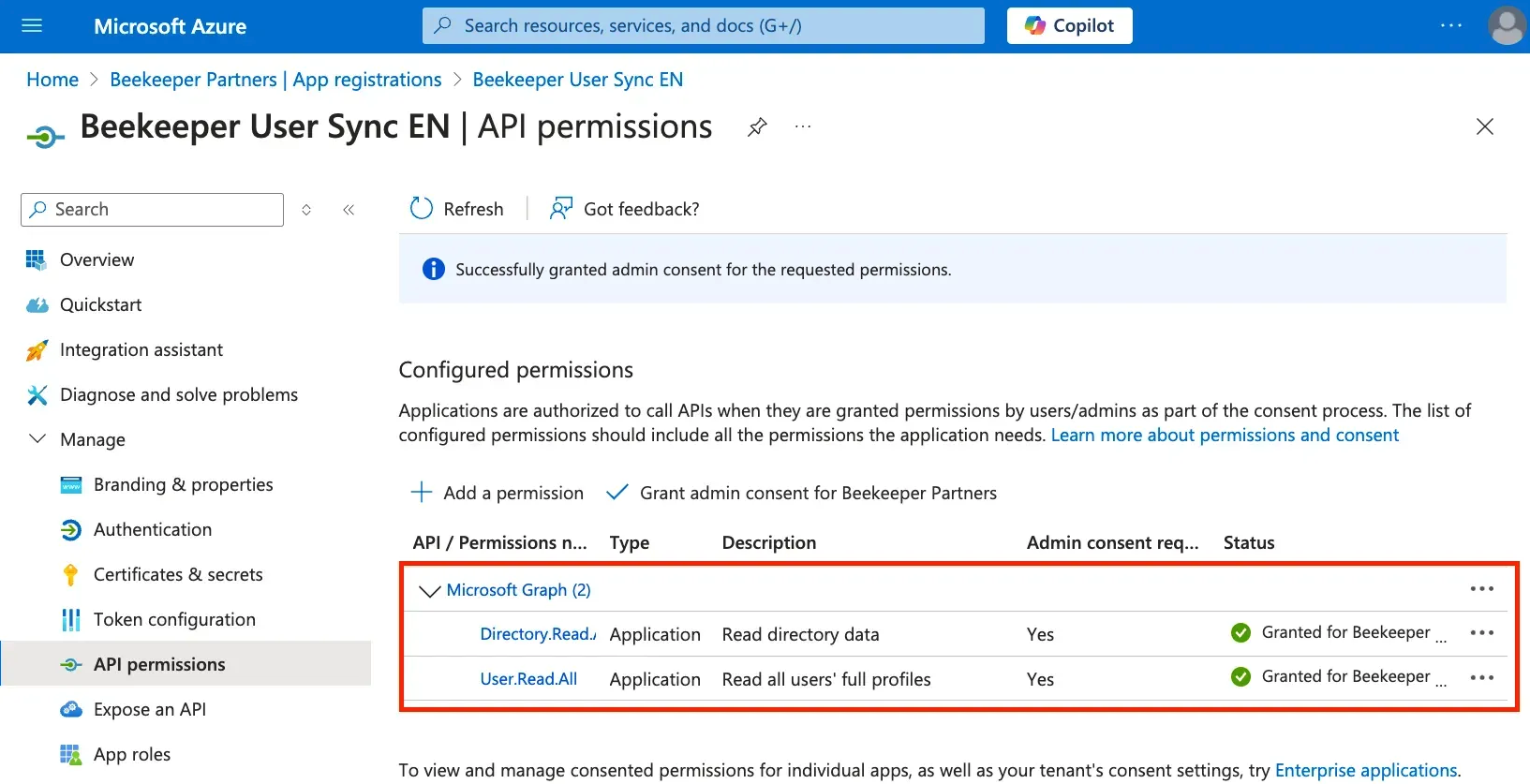Collapse the Microsoft Graph (2) group chevron

[429, 590]
